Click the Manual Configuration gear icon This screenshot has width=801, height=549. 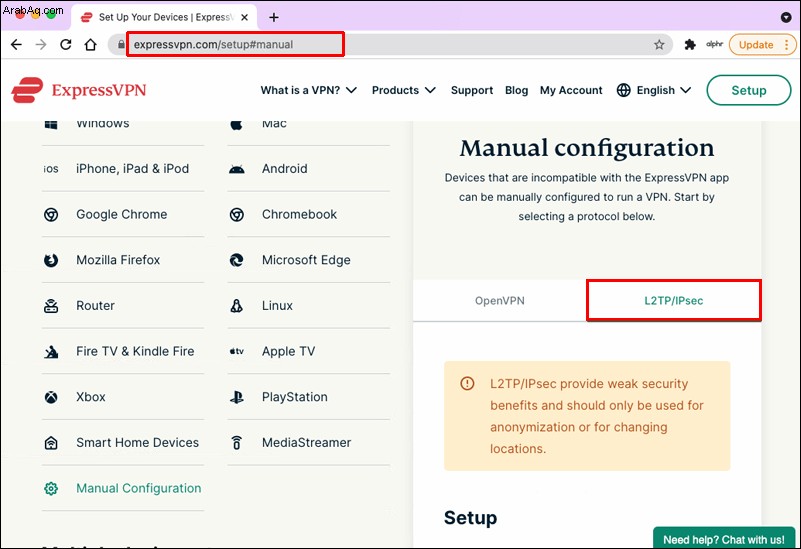click(x=51, y=489)
